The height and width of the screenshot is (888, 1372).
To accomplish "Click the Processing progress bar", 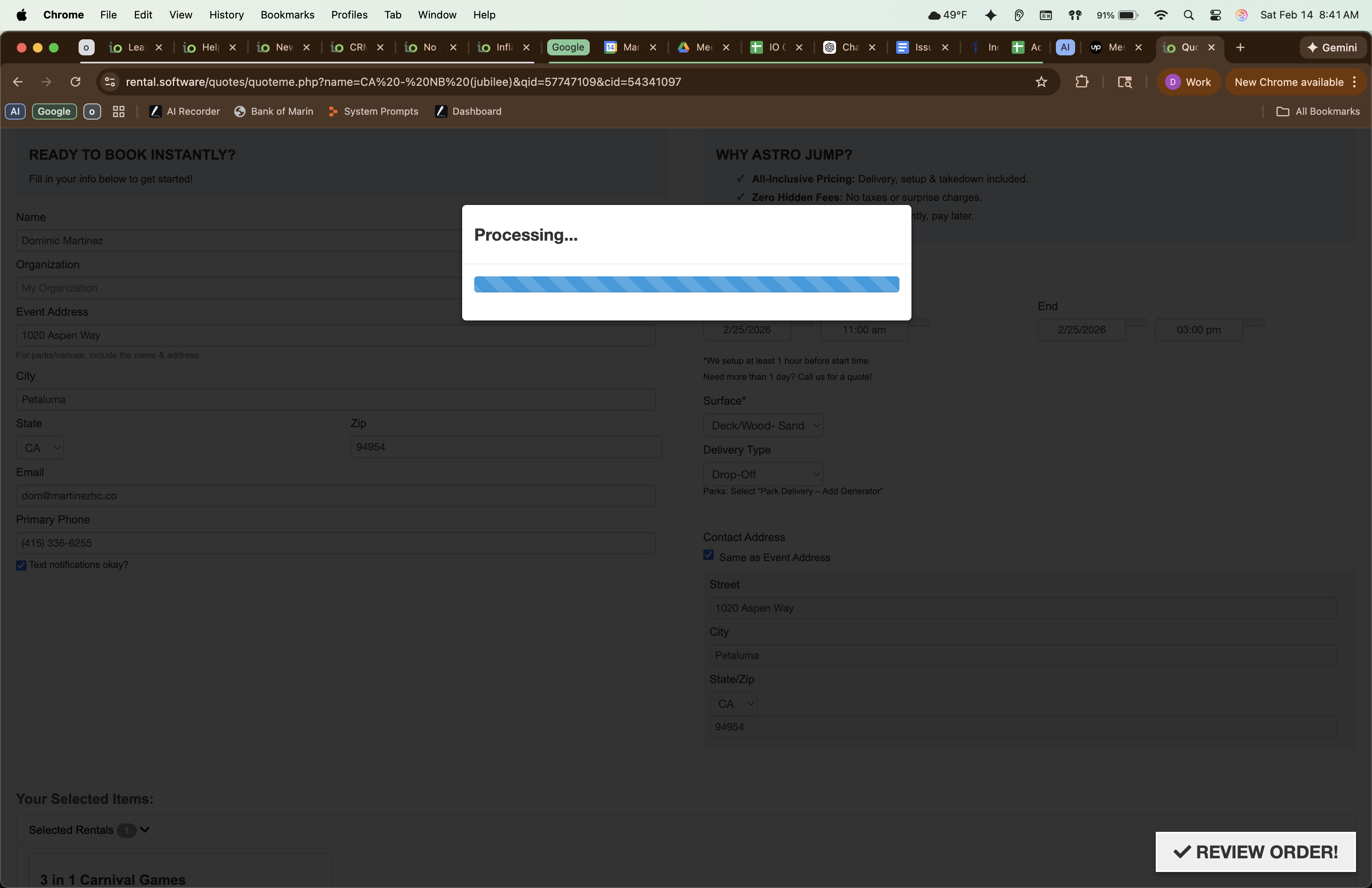I will 686,284.
